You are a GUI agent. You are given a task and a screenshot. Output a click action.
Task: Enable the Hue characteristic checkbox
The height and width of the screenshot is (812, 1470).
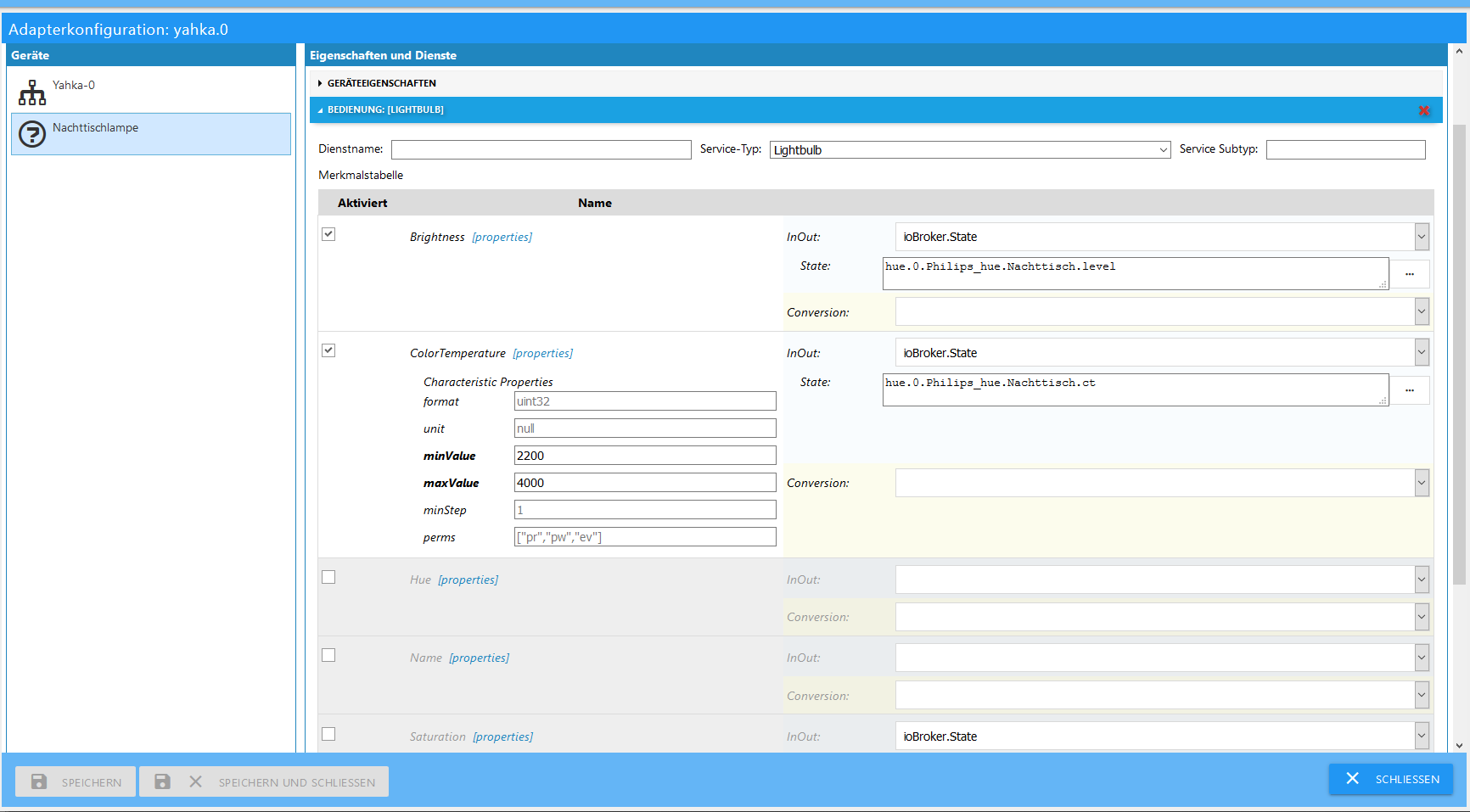[x=328, y=577]
